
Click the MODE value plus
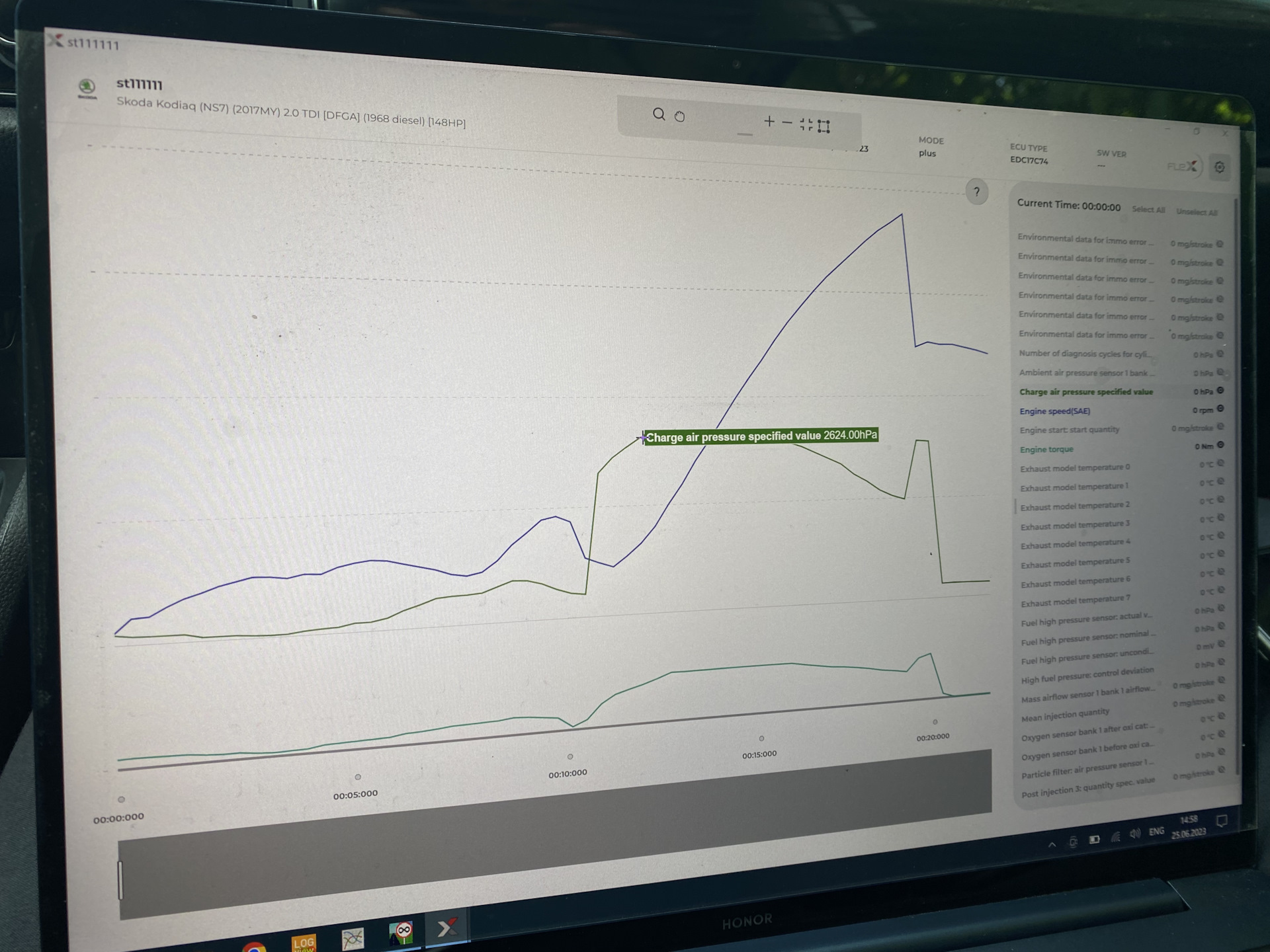(x=927, y=153)
